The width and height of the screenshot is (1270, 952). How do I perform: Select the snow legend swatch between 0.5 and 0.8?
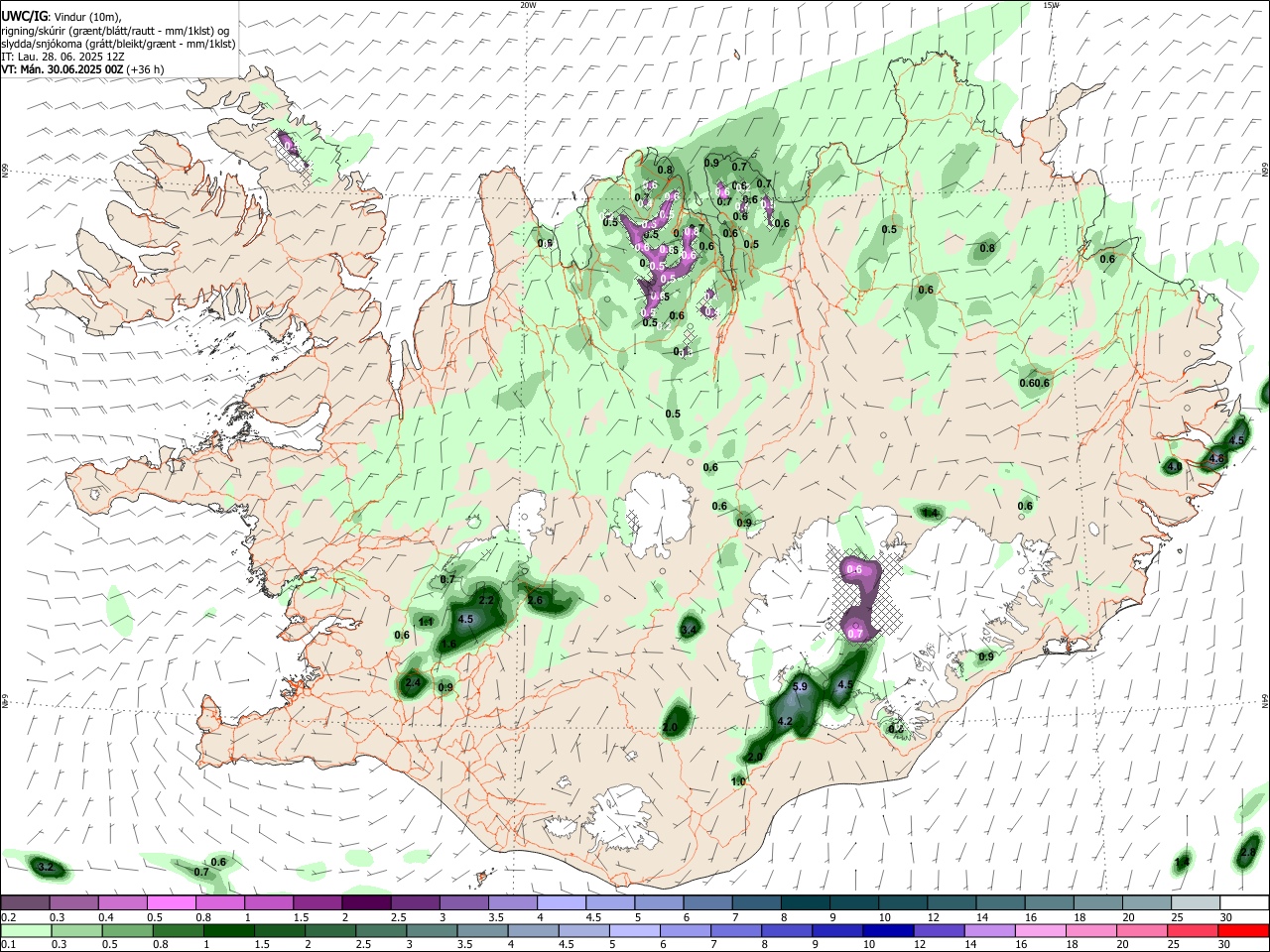click(170, 903)
